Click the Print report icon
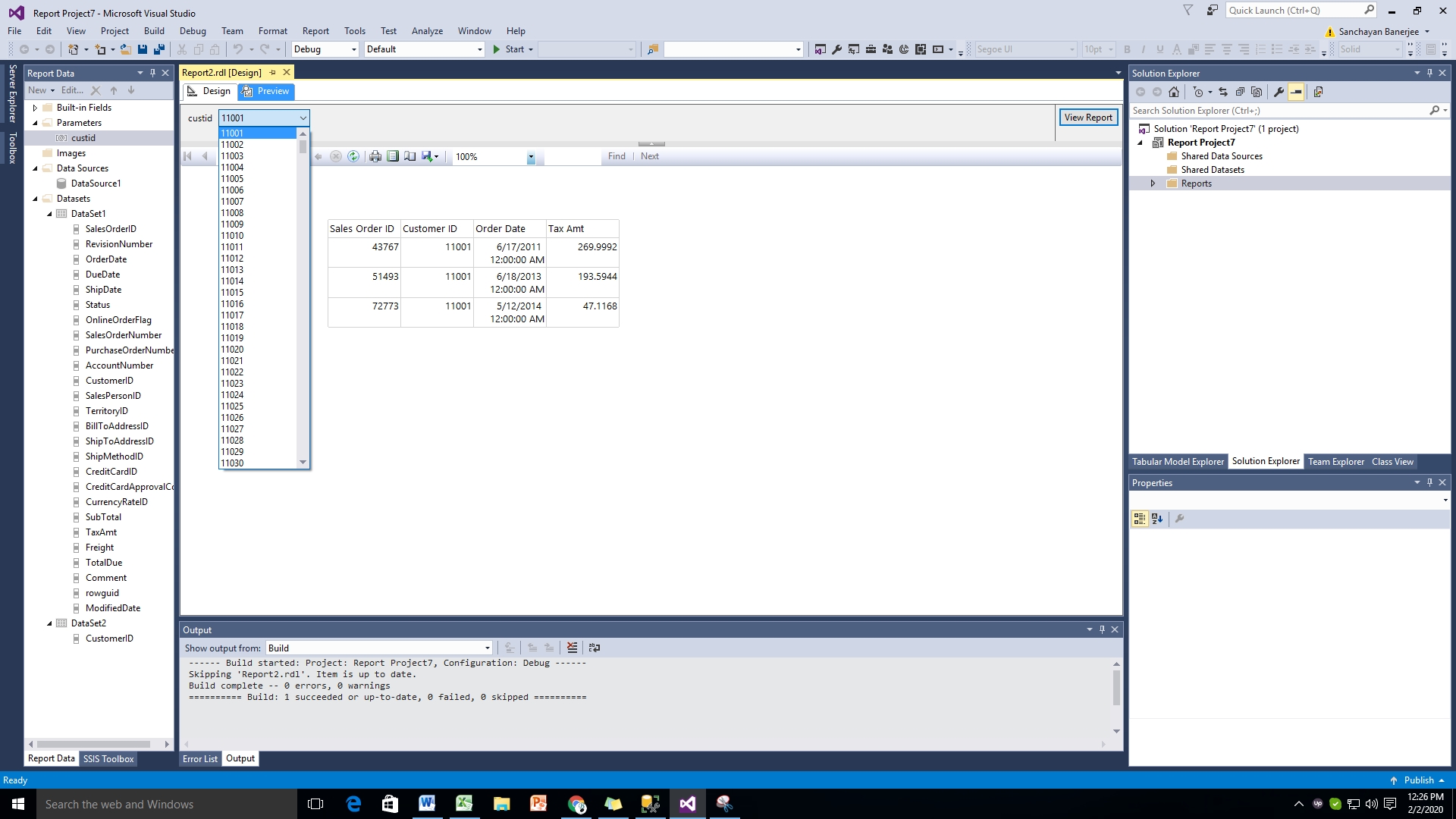This screenshot has height=819, width=1456. tap(375, 156)
